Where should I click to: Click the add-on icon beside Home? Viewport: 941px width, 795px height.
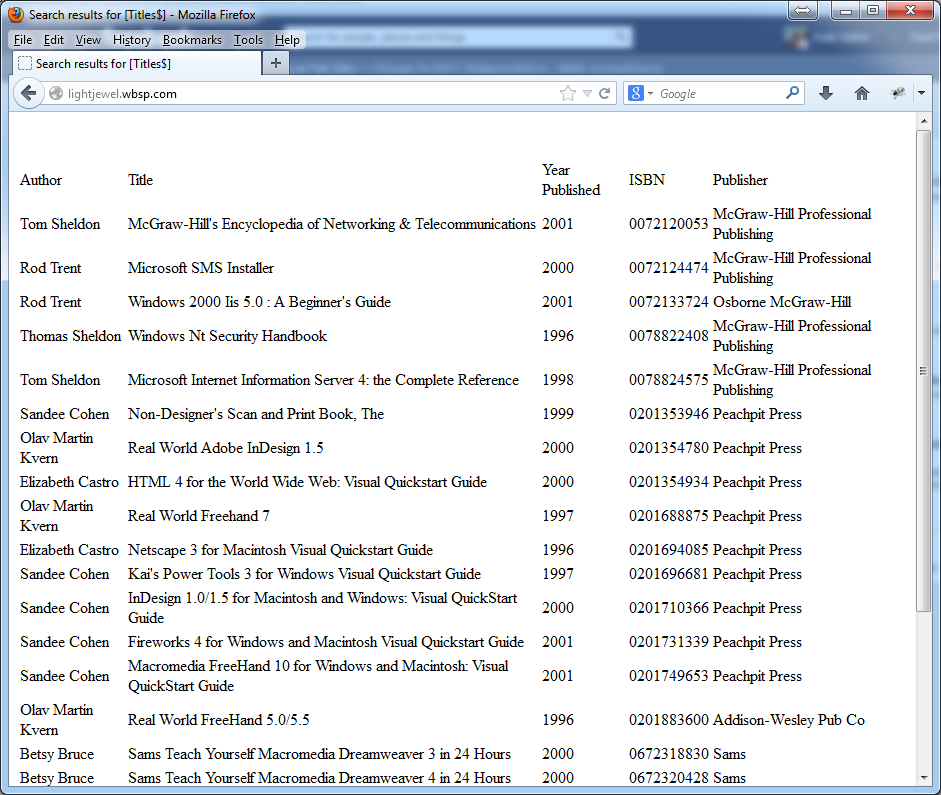click(898, 93)
